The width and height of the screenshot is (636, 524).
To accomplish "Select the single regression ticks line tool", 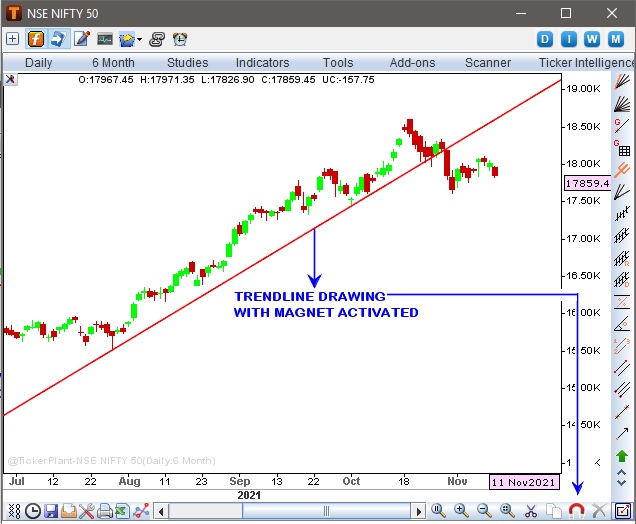I will [x=622, y=213].
